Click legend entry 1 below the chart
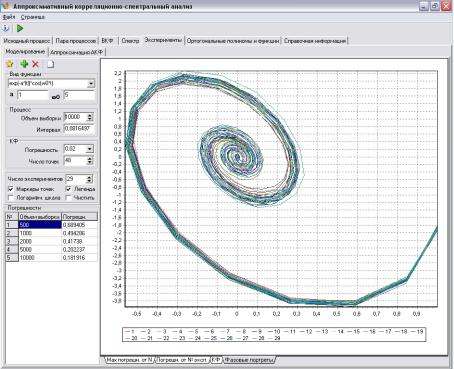This screenshot has height=369, width=454. 129,332
